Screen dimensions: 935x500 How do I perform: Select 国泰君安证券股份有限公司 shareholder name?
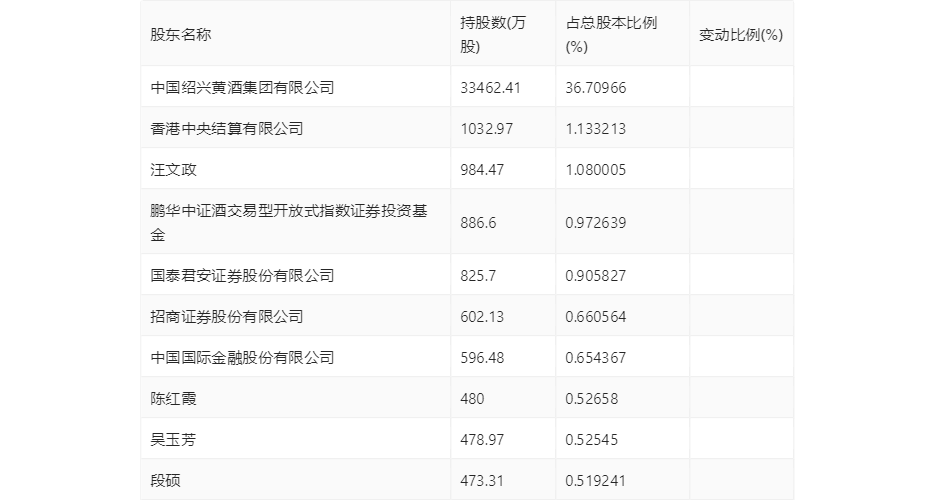242,276
